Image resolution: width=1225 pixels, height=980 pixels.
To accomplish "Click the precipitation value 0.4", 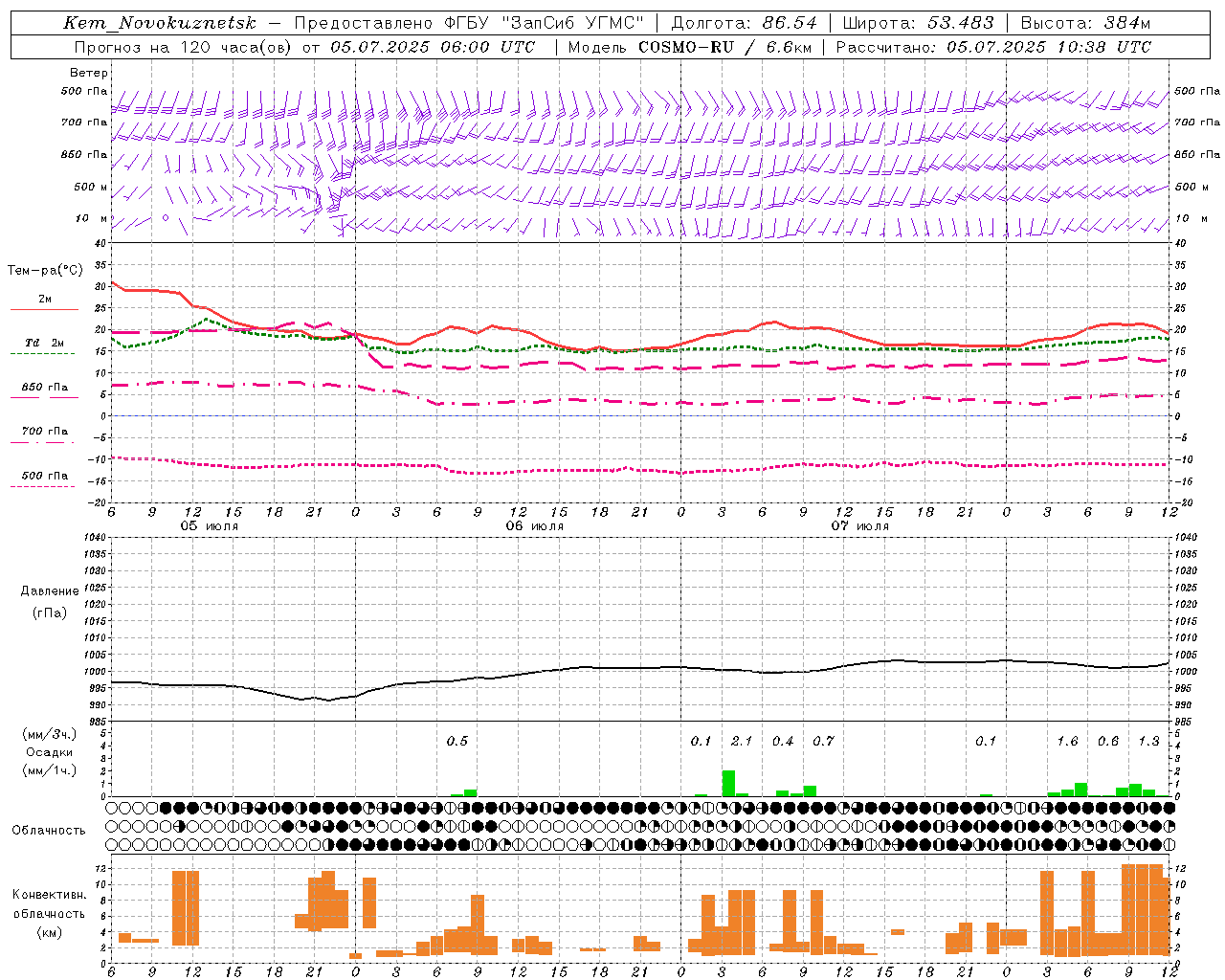I will (x=783, y=741).
